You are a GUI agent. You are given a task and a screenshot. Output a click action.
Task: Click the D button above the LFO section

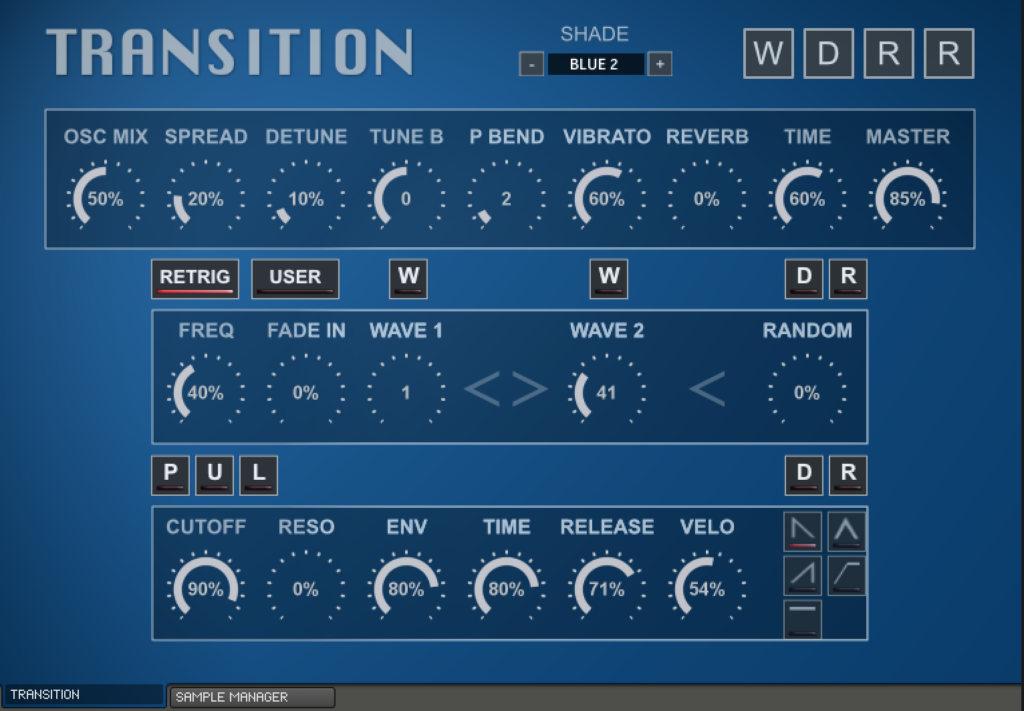(x=804, y=278)
